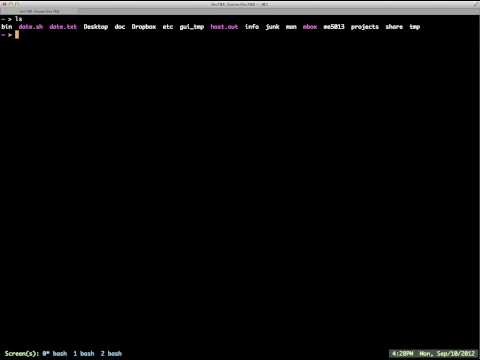
Task: Click the 'mbox' file name
Action: 310,27
